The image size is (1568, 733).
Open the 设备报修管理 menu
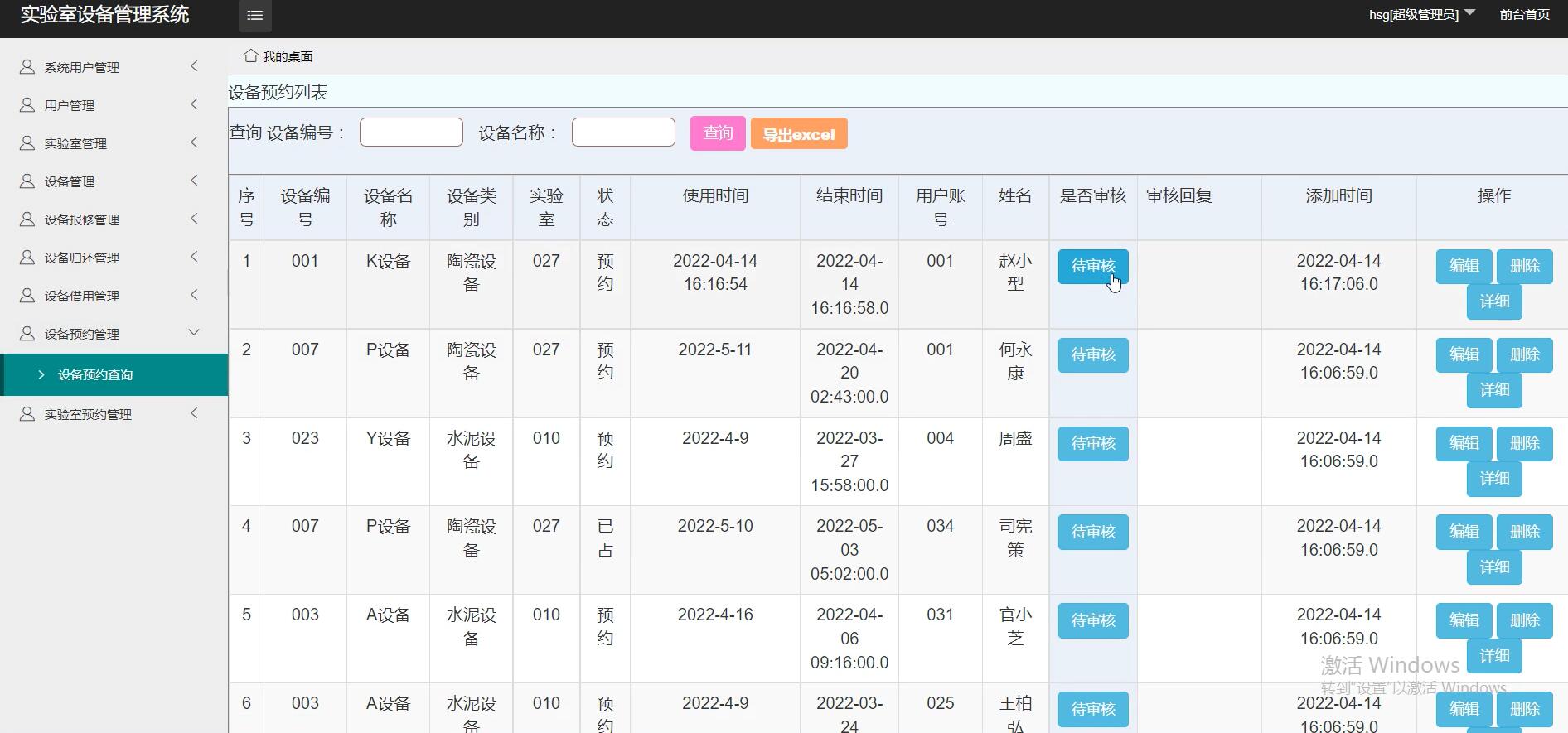point(114,219)
